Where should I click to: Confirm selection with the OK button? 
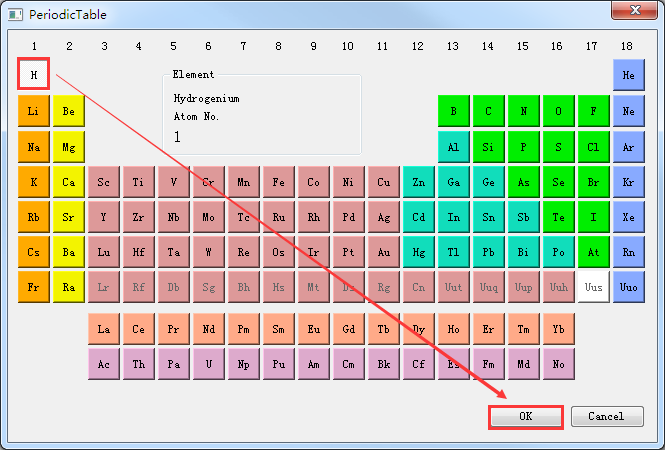pyautogui.click(x=525, y=416)
